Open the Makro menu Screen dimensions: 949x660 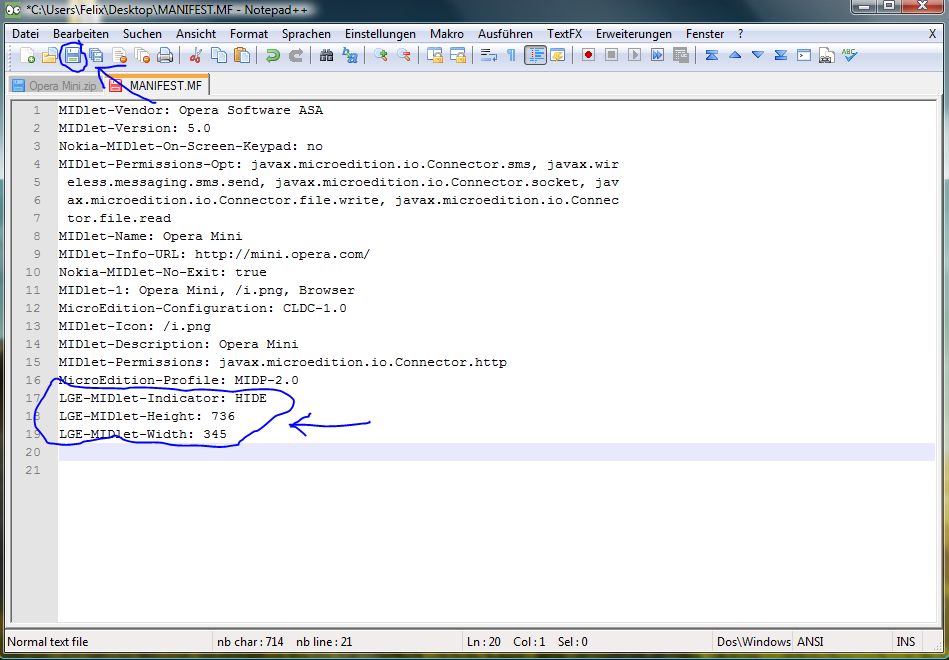pos(447,34)
